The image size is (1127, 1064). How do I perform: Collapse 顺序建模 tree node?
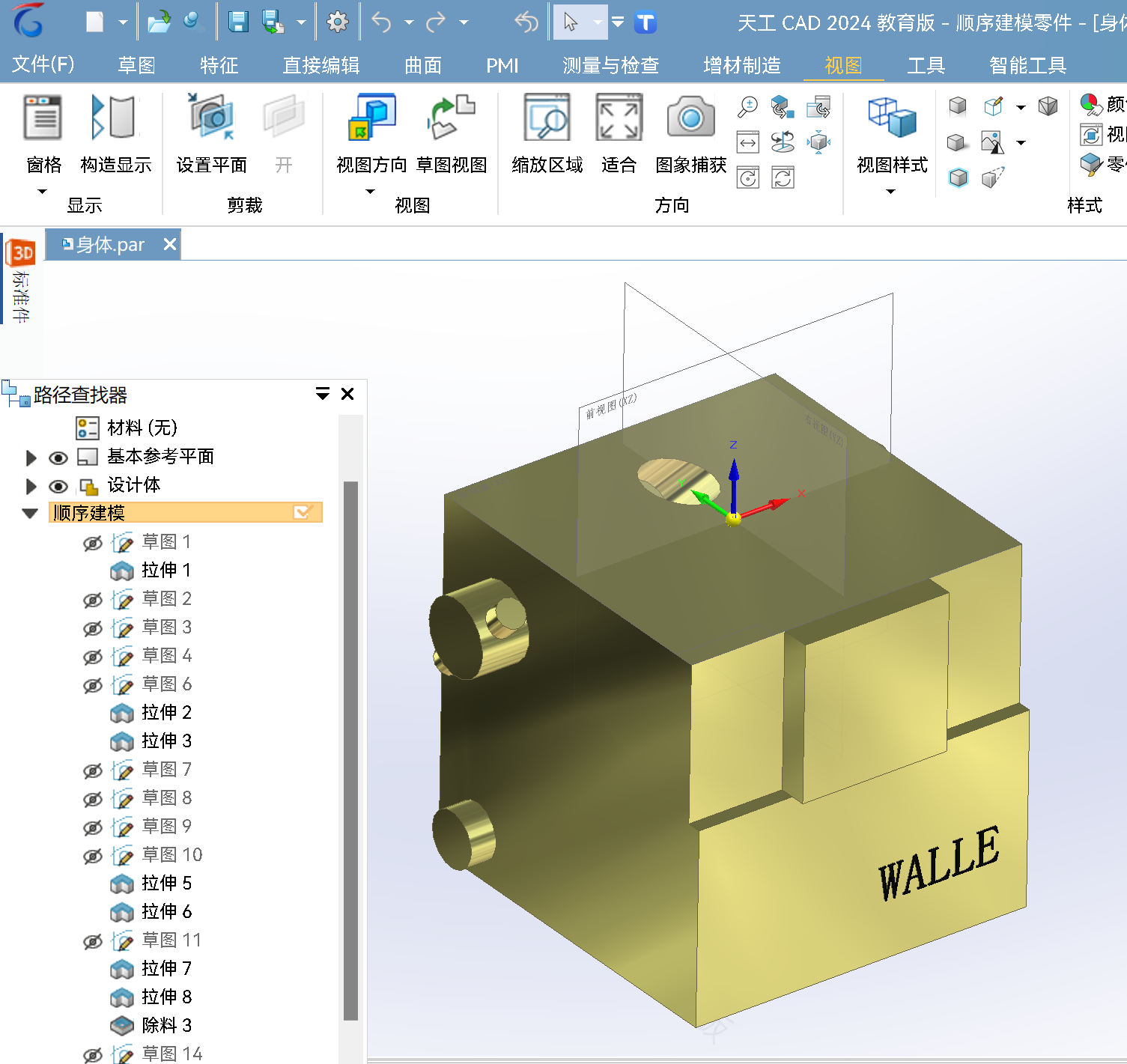click(30, 514)
